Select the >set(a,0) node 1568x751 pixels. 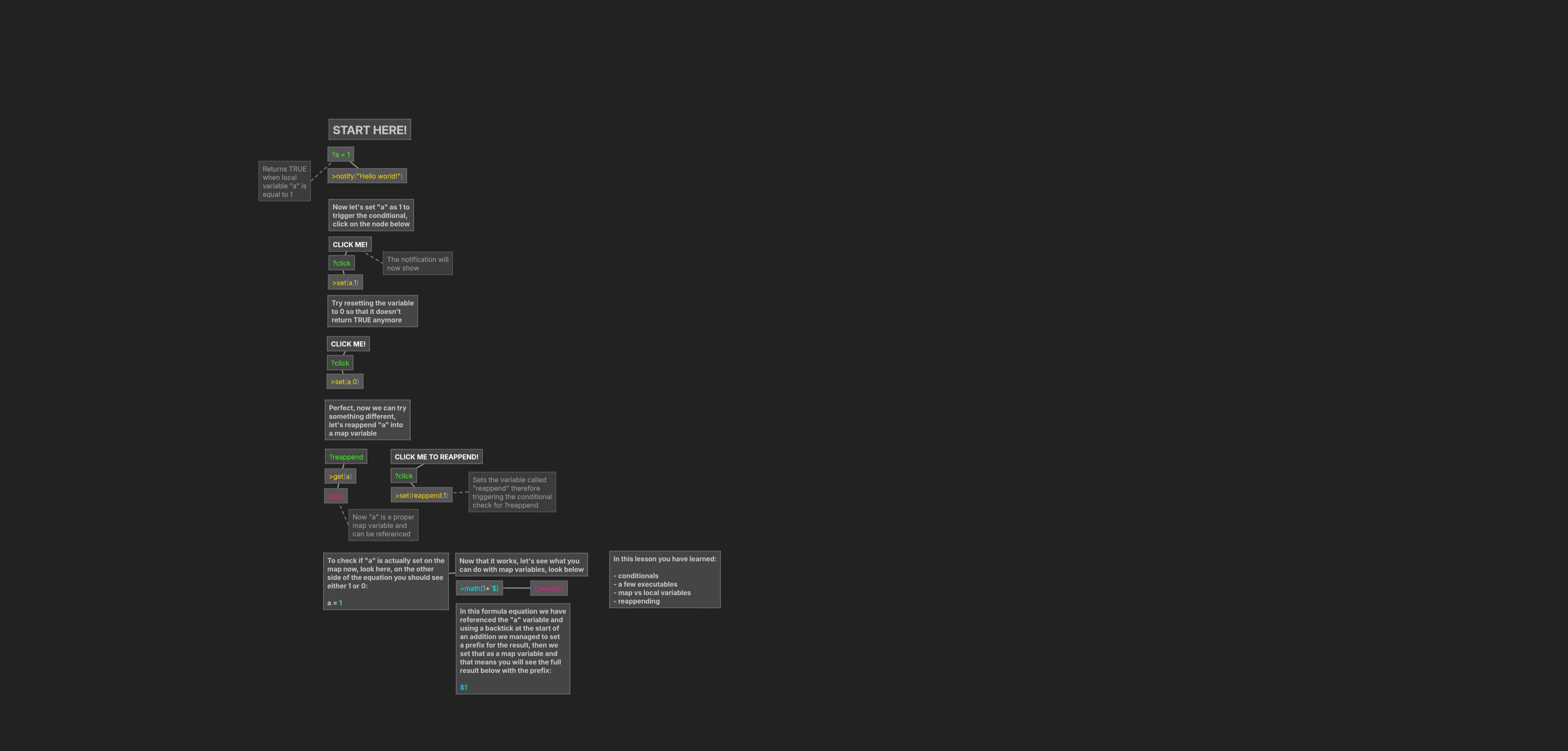tap(345, 381)
